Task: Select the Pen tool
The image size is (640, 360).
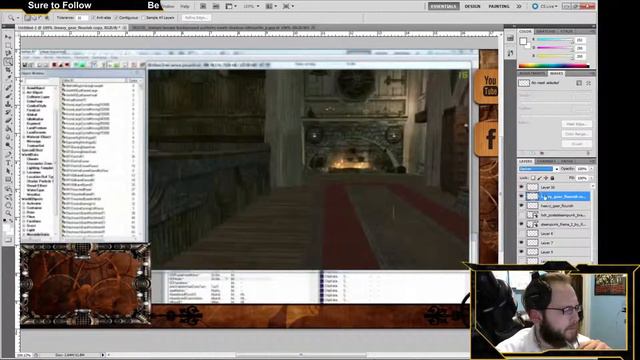Action: (8, 154)
